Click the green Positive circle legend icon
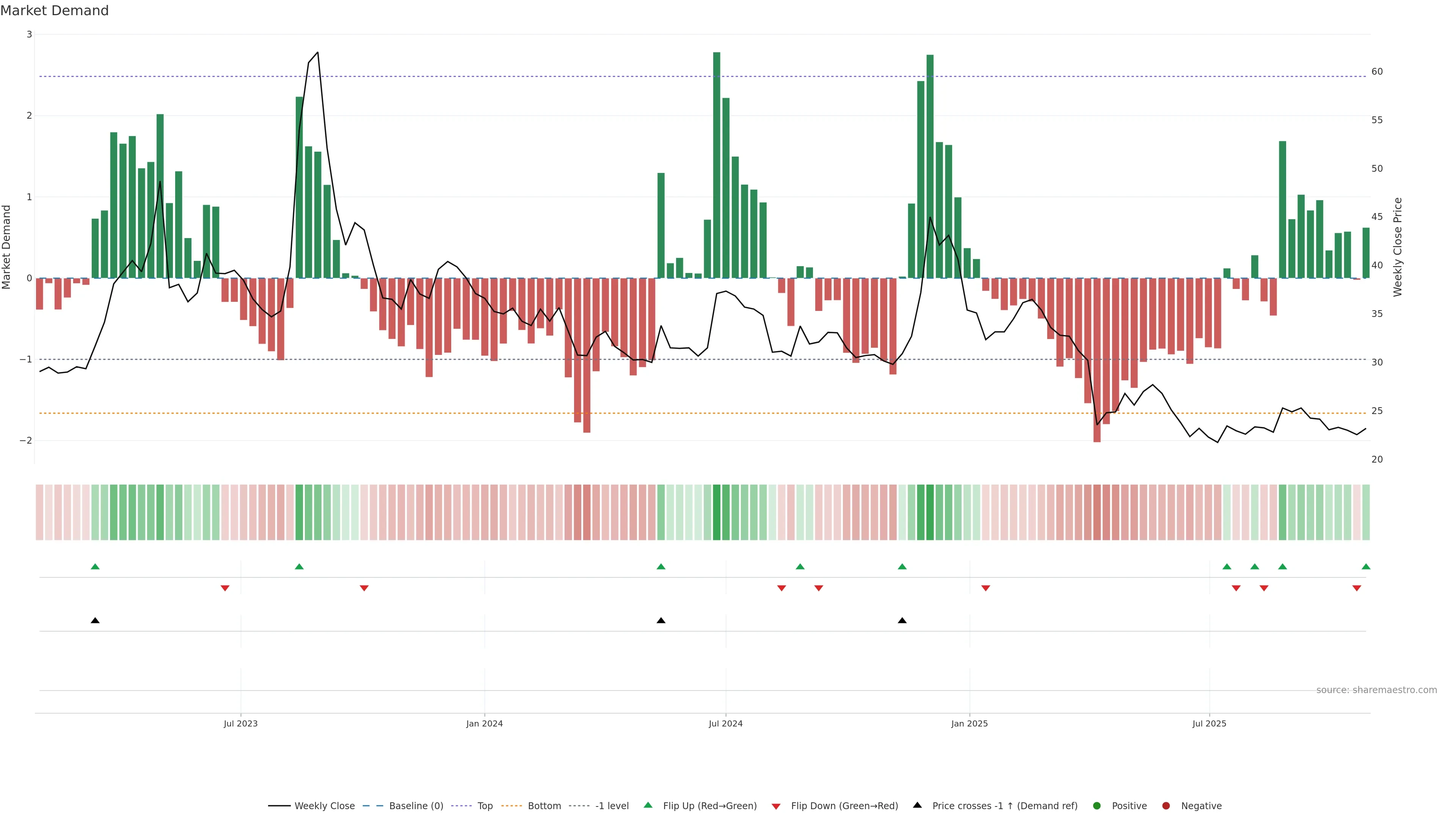The width and height of the screenshot is (1456, 819). pyautogui.click(x=1097, y=806)
